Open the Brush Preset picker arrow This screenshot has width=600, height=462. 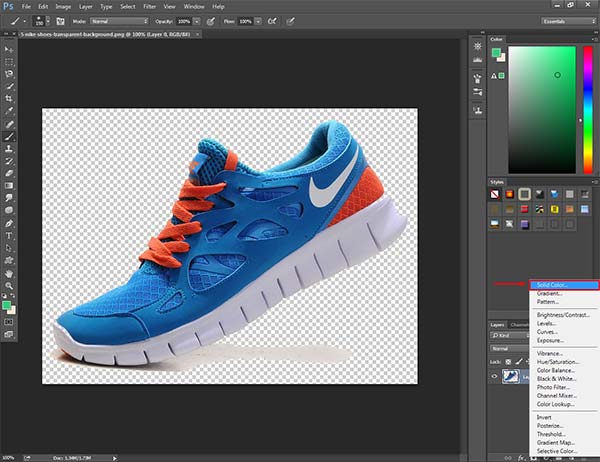pyautogui.click(x=48, y=21)
